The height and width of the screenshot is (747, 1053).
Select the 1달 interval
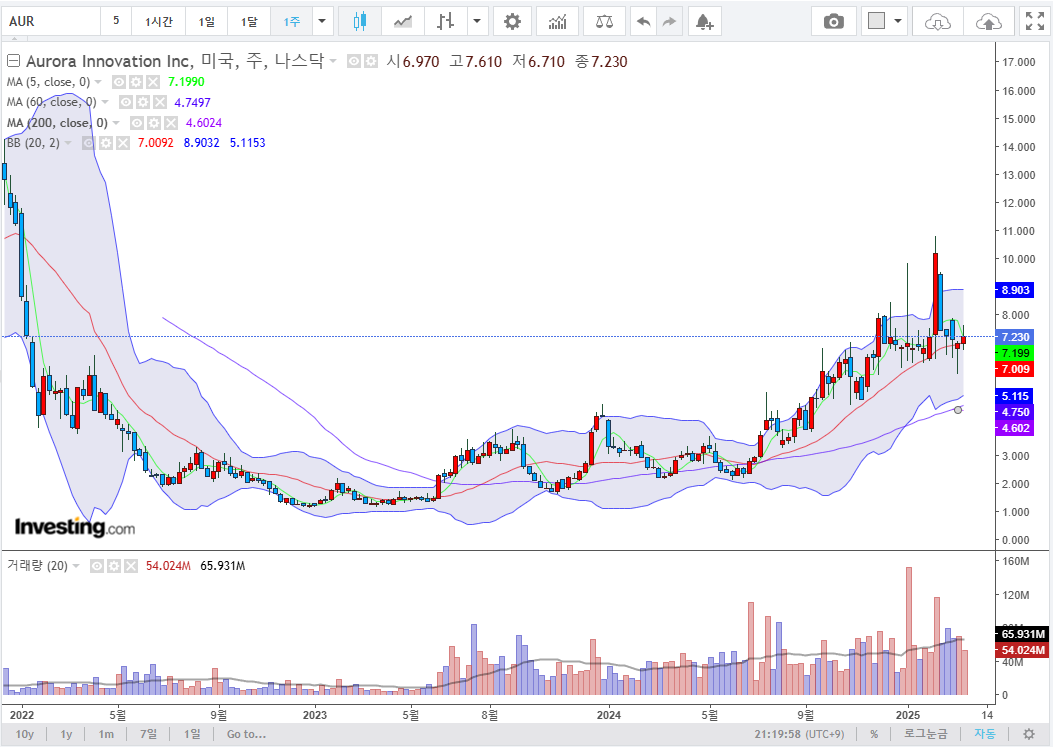(249, 21)
